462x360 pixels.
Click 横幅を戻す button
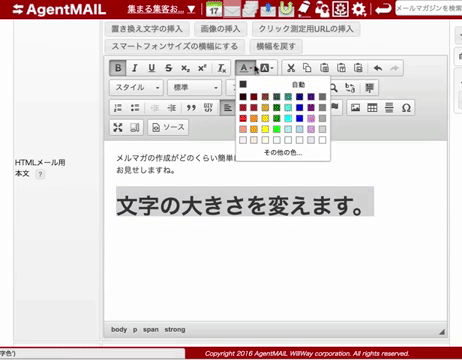click(276, 46)
